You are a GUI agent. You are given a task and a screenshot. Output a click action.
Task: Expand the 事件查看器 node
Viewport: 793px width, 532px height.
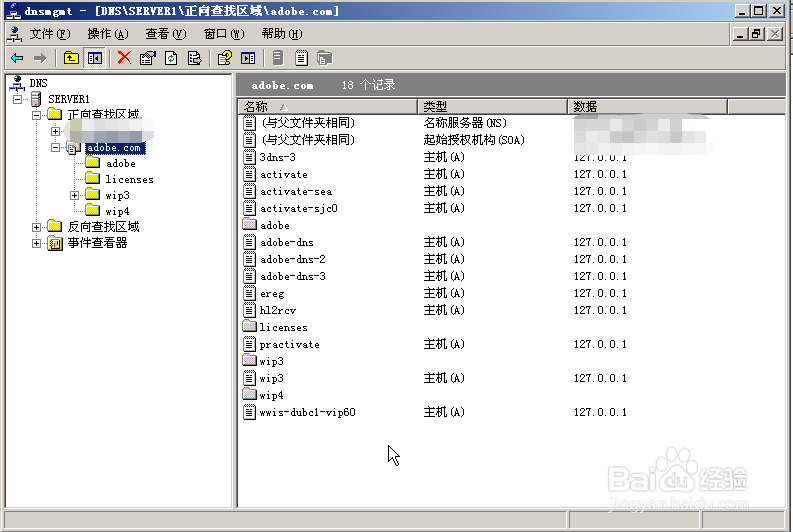coord(36,243)
